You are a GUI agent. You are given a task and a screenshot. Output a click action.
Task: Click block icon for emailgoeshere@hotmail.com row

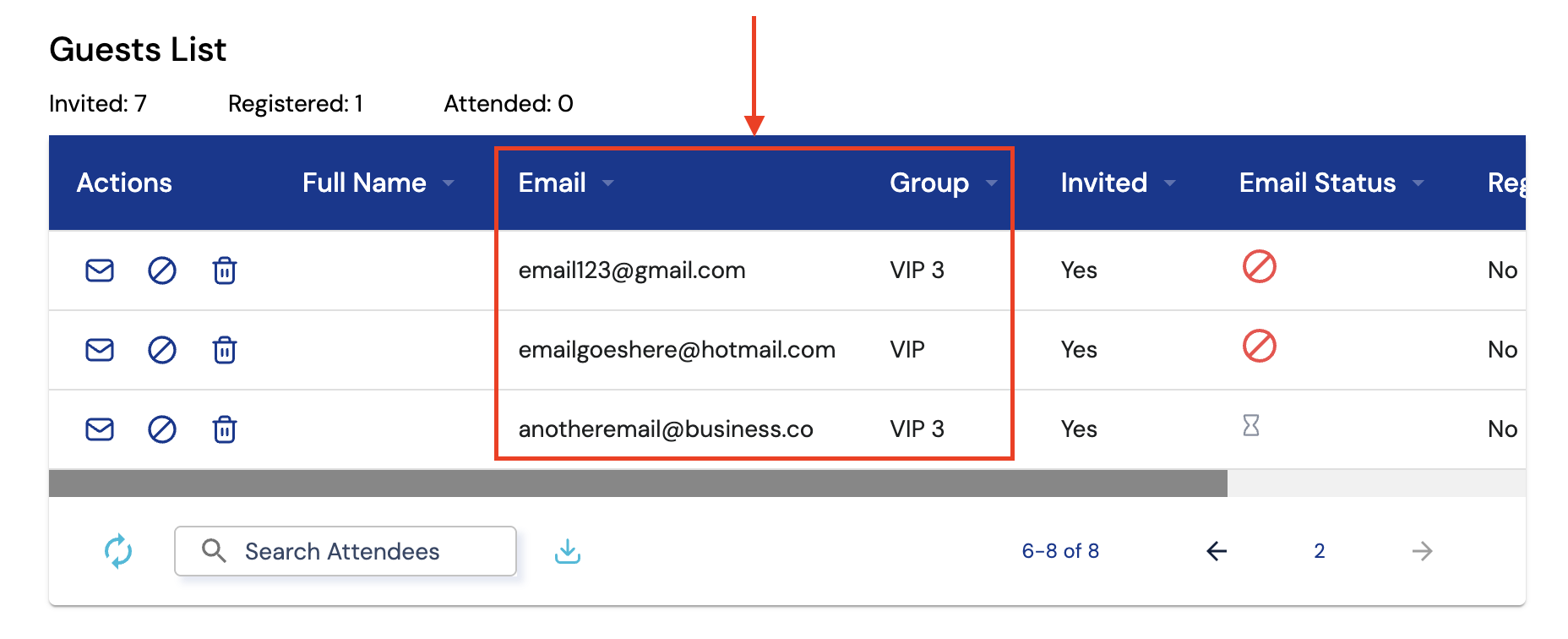point(162,350)
